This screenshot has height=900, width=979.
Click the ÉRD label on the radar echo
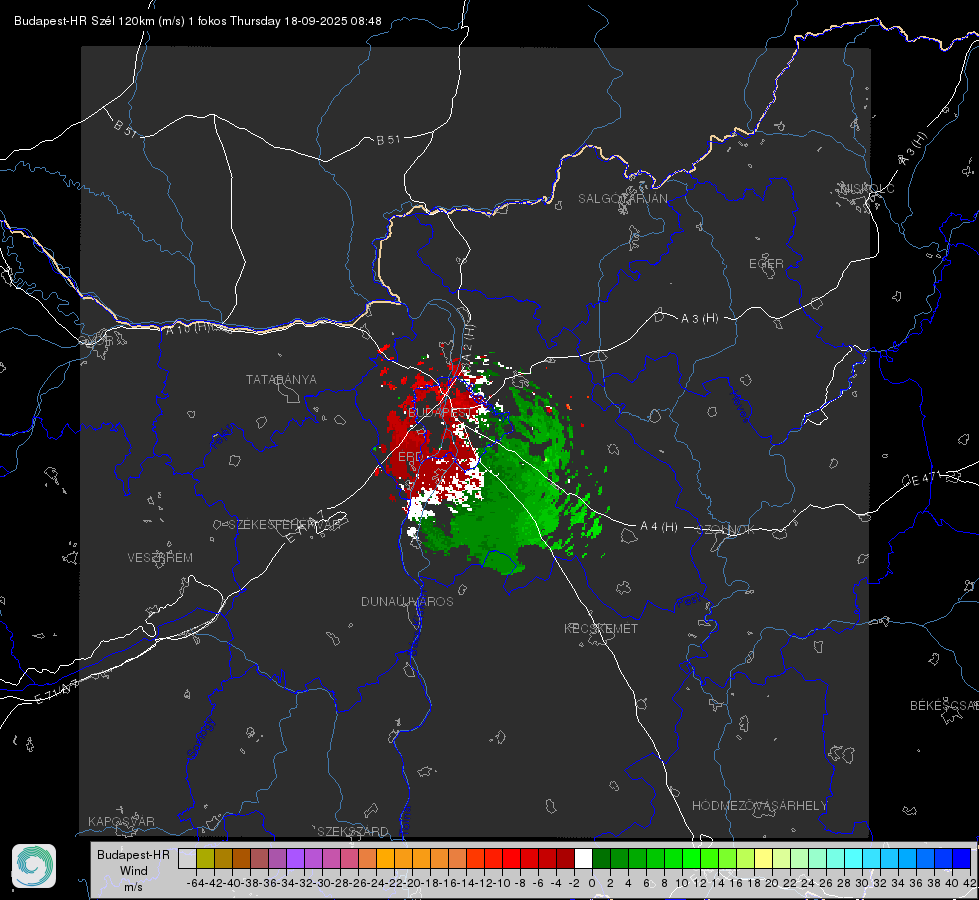pos(410,457)
